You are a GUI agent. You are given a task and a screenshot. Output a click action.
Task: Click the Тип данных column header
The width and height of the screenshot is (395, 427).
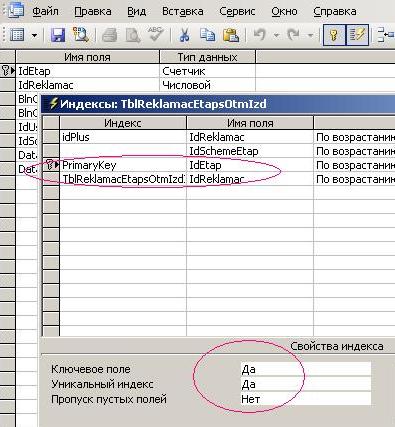[x=207, y=57]
